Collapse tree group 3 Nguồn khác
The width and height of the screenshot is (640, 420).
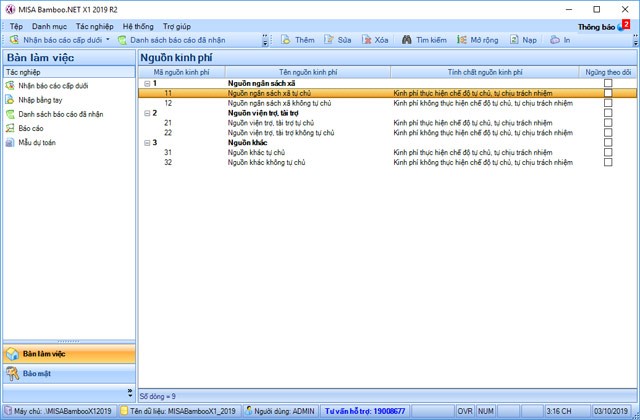(x=147, y=143)
